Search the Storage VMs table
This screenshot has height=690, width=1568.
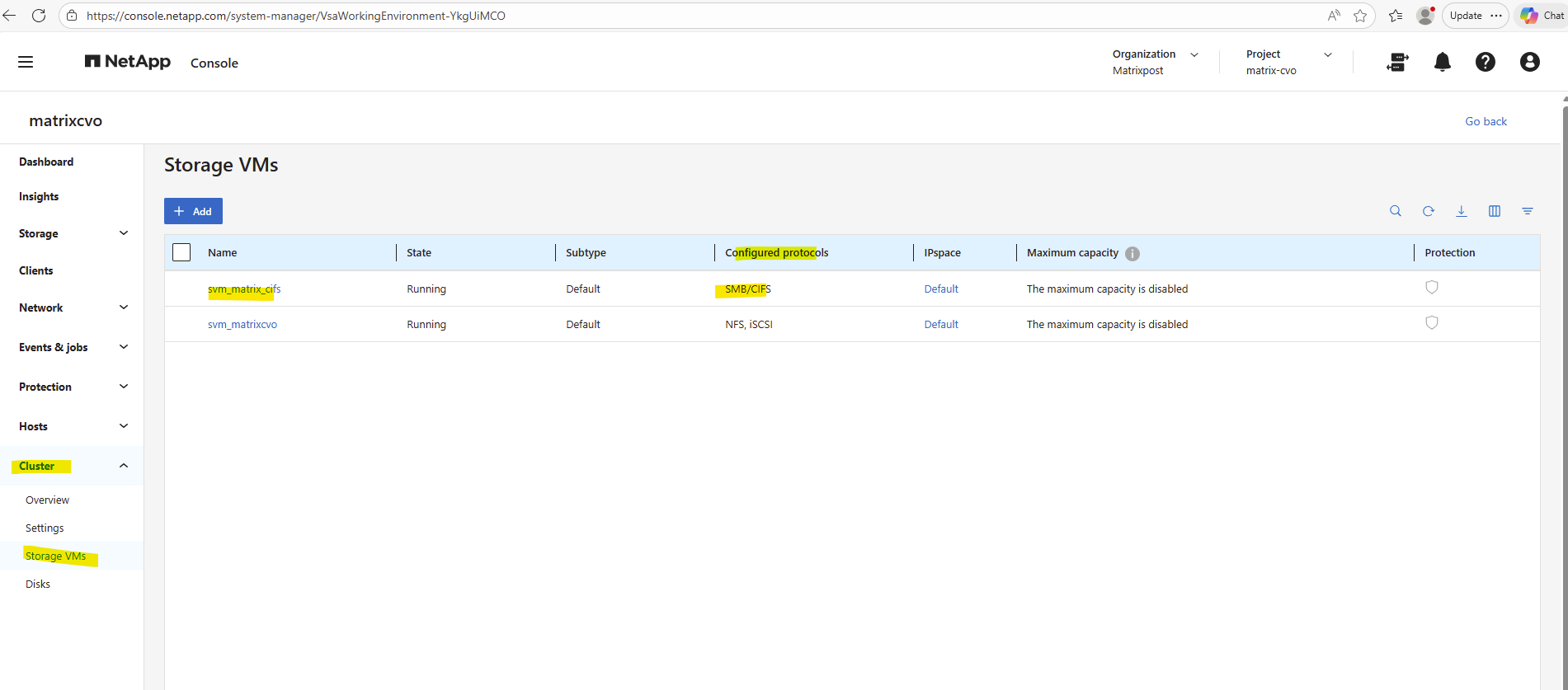click(1395, 211)
